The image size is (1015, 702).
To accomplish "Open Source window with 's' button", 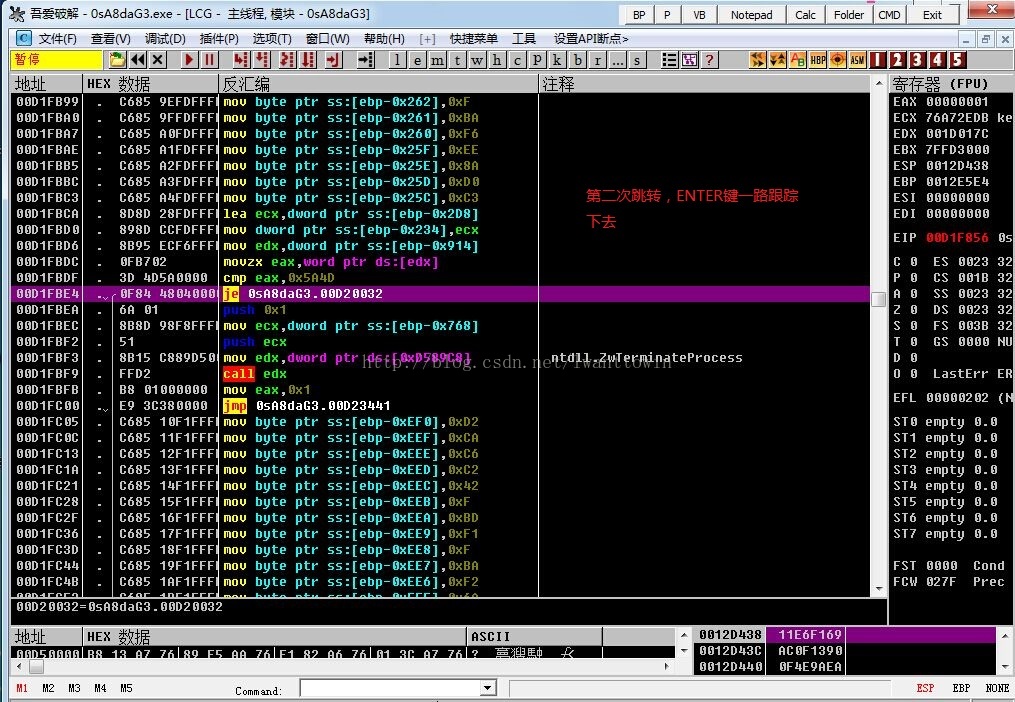I will click(x=638, y=60).
